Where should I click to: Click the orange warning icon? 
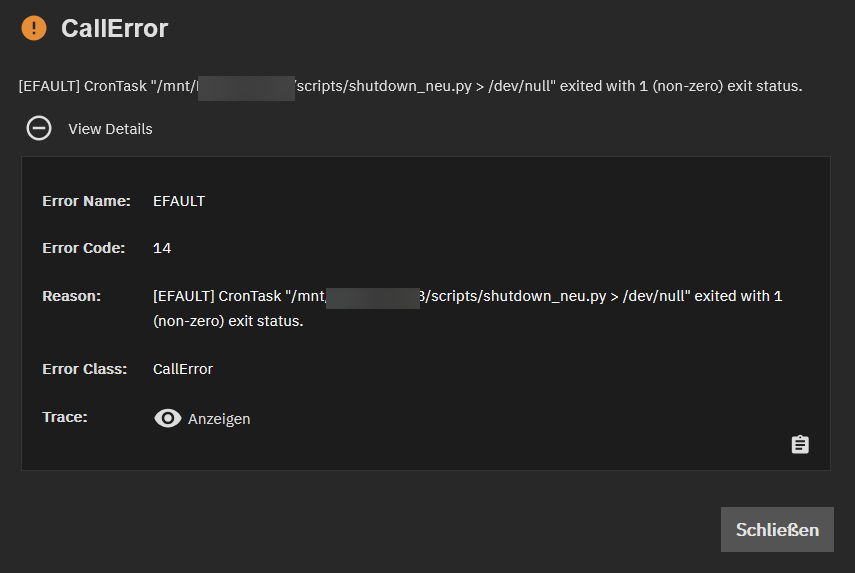[34, 28]
